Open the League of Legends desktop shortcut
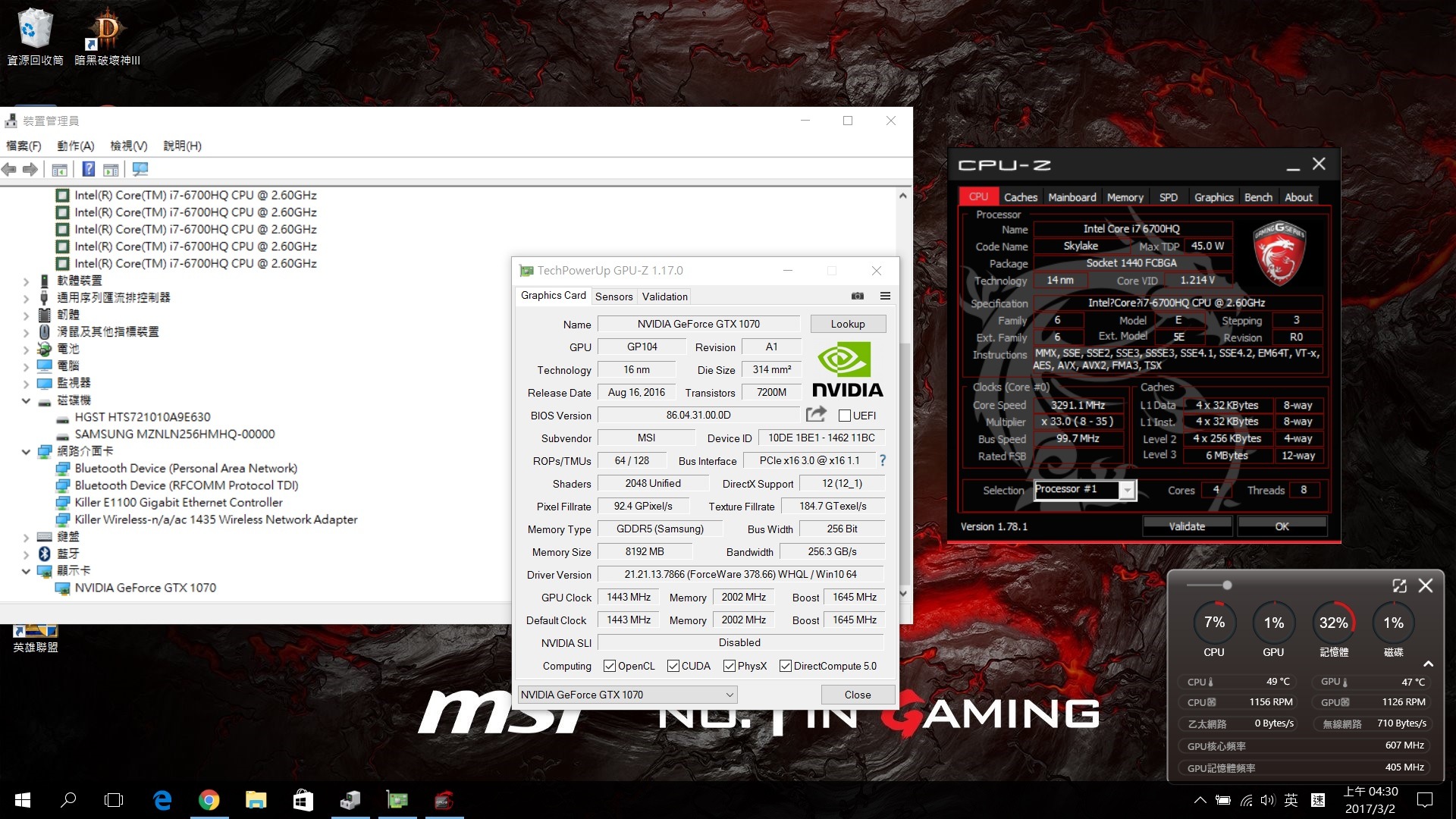Image resolution: width=1456 pixels, height=819 pixels. coord(35,639)
